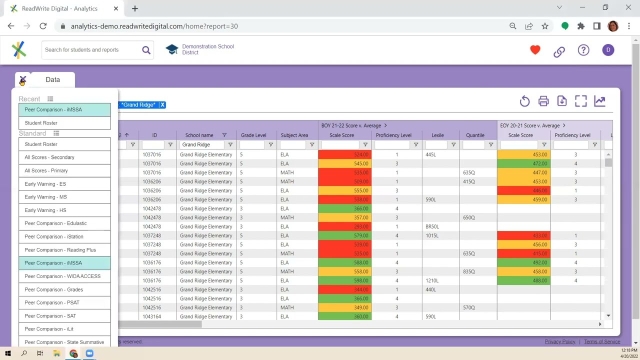
Task: Select Peer Comparison - Grades report
Action: point(64,289)
